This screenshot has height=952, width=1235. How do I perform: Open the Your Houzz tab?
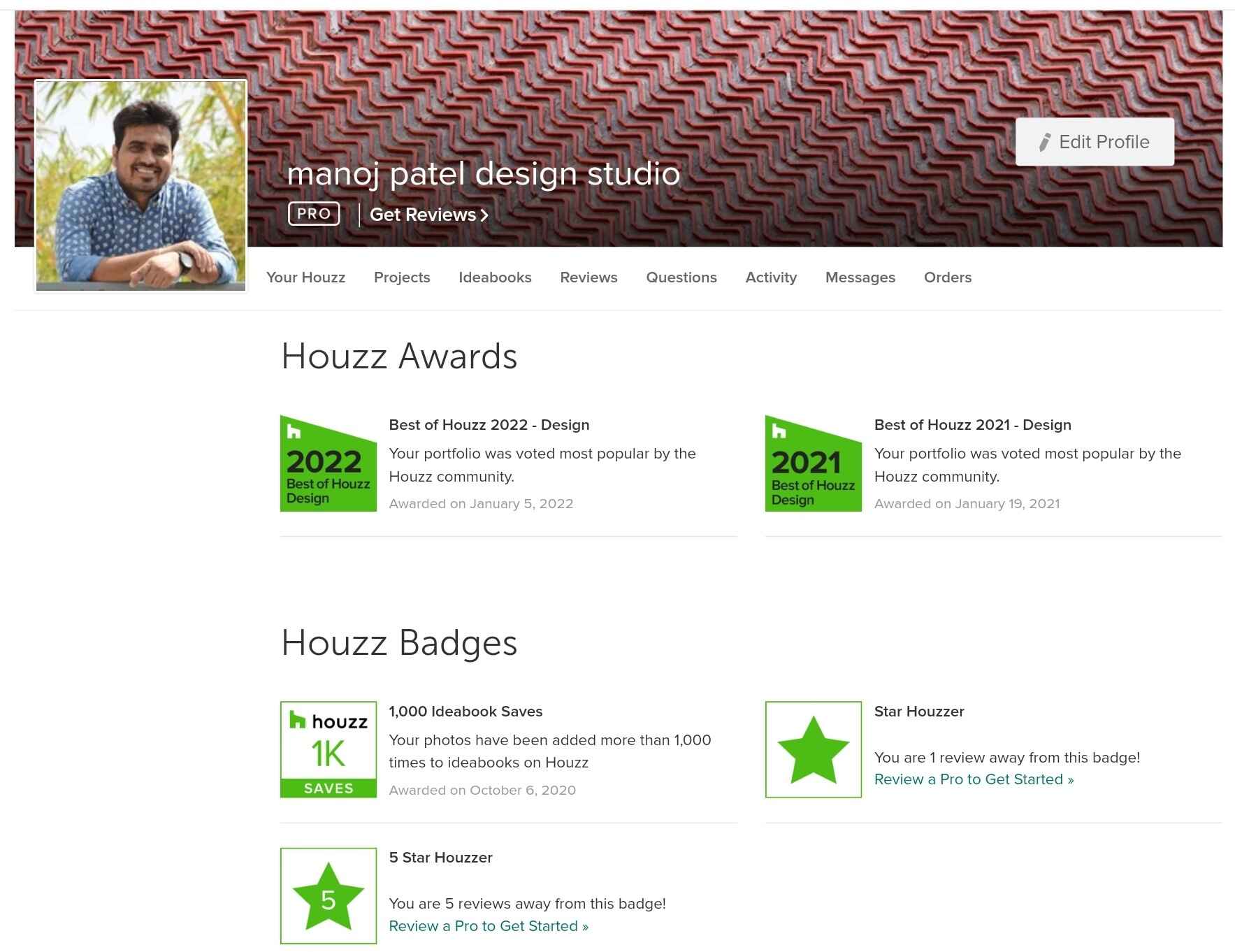pyautogui.click(x=305, y=277)
